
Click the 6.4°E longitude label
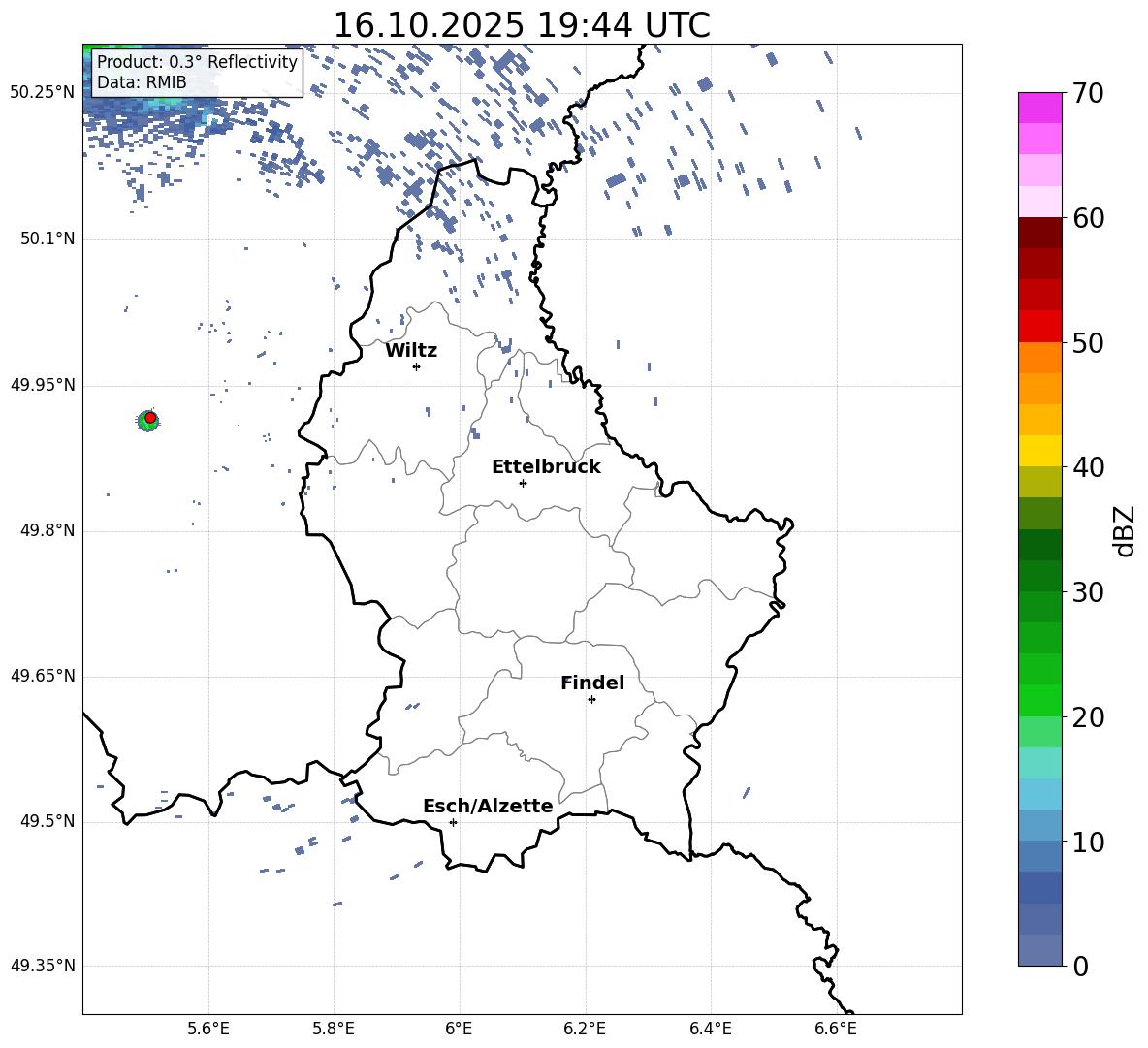click(710, 1029)
